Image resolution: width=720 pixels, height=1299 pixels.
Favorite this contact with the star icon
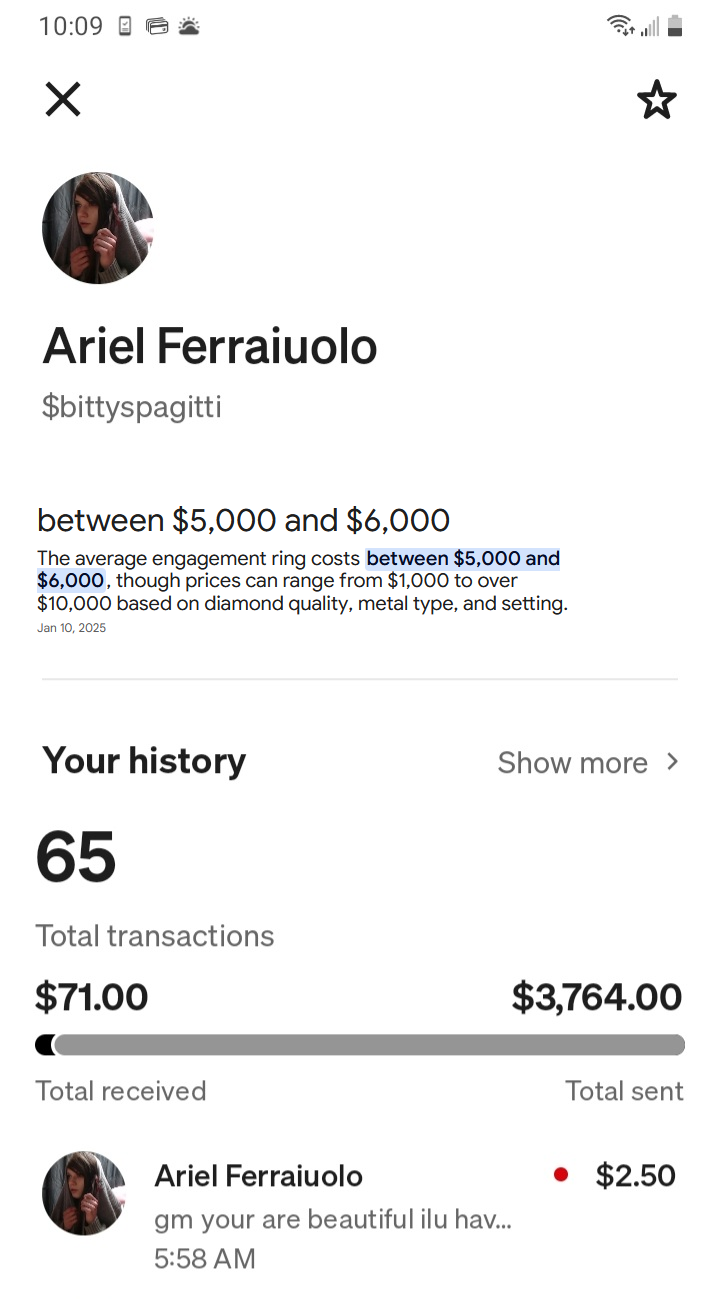[x=656, y=100]
